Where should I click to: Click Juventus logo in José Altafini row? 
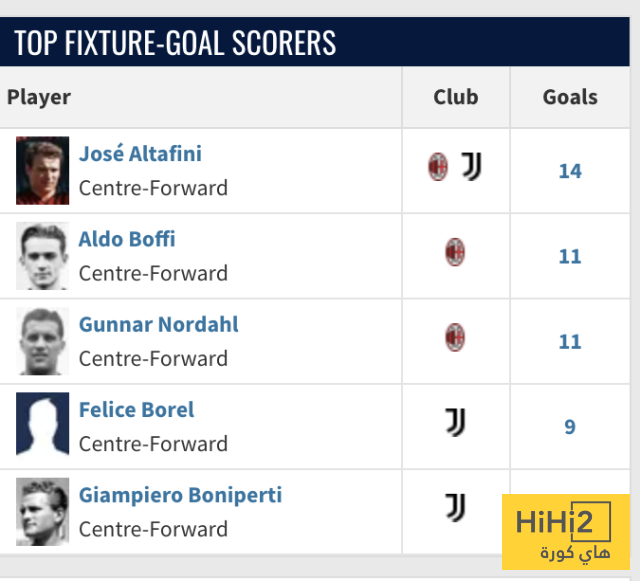(x=472, y=167)
